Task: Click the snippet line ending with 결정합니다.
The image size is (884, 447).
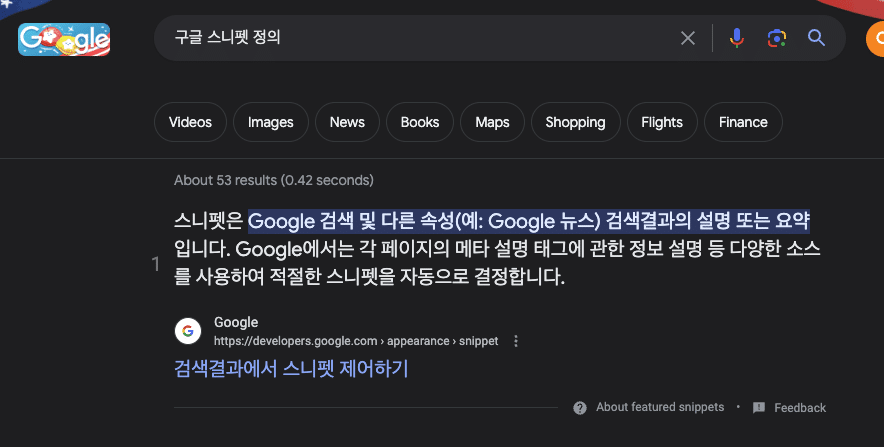Action: 369,276
